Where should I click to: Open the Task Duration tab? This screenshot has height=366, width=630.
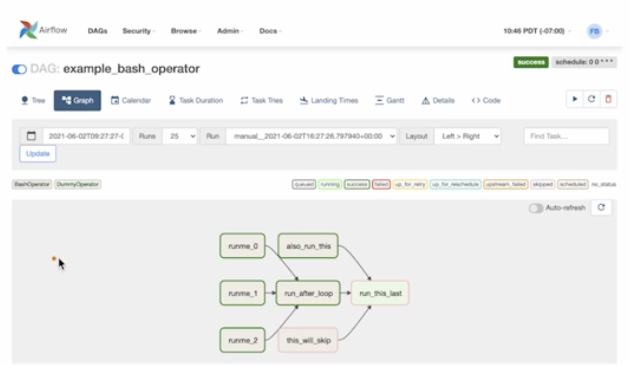tap(196, 100)
